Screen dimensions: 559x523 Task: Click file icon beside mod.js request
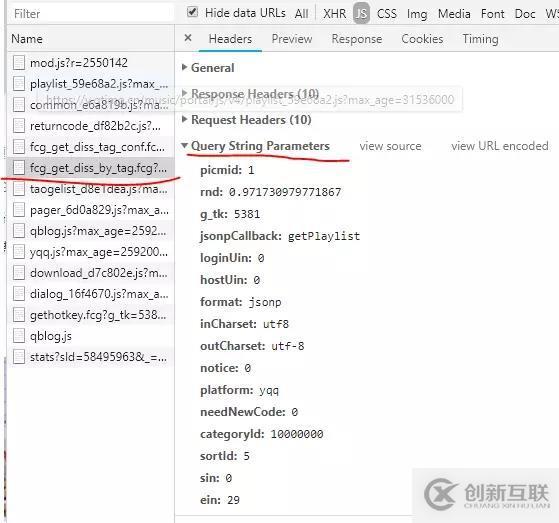(19, 63)
